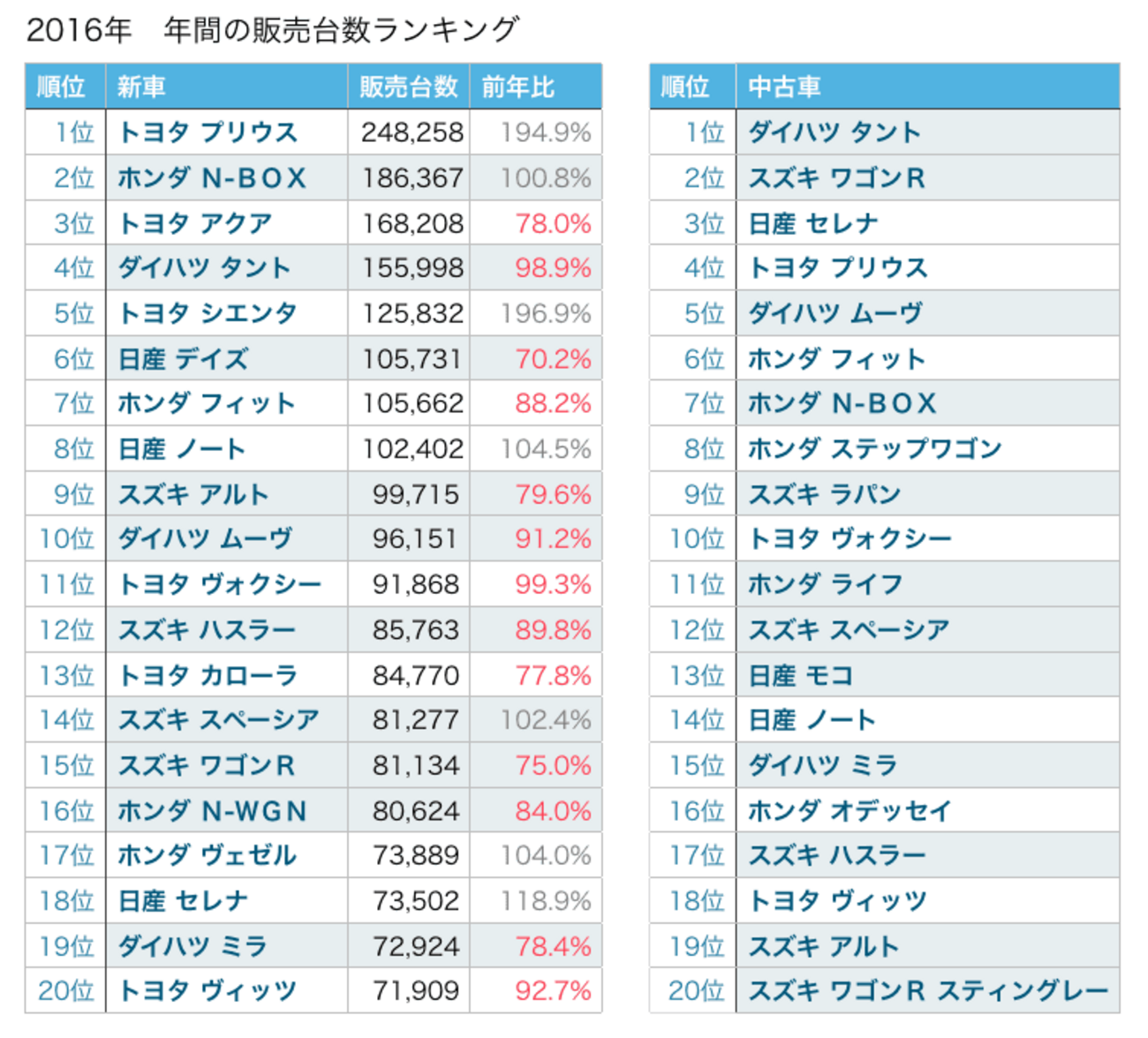The image size is (1148, 1038).
Task: Click the 販売台数 column header
Action: (x=408, y=86)
